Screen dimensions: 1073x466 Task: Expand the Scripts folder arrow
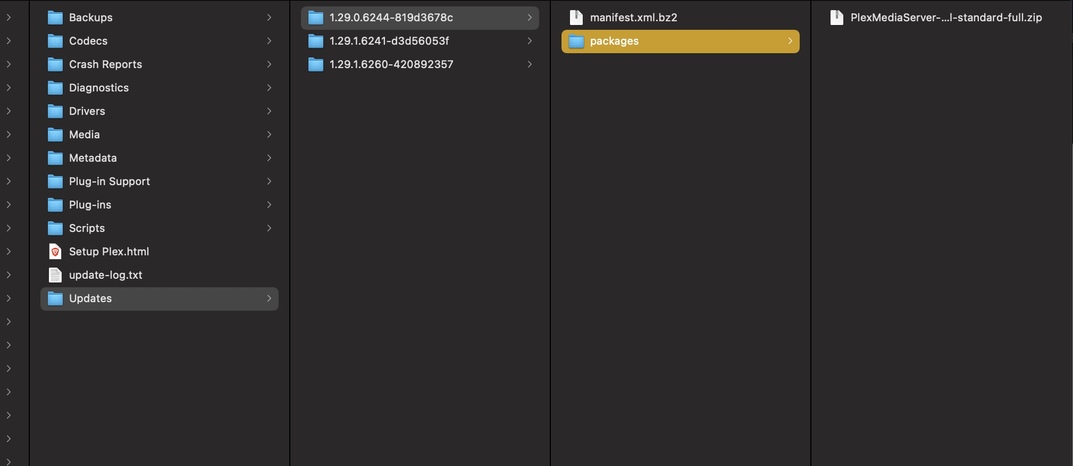(x=269, y=228)
